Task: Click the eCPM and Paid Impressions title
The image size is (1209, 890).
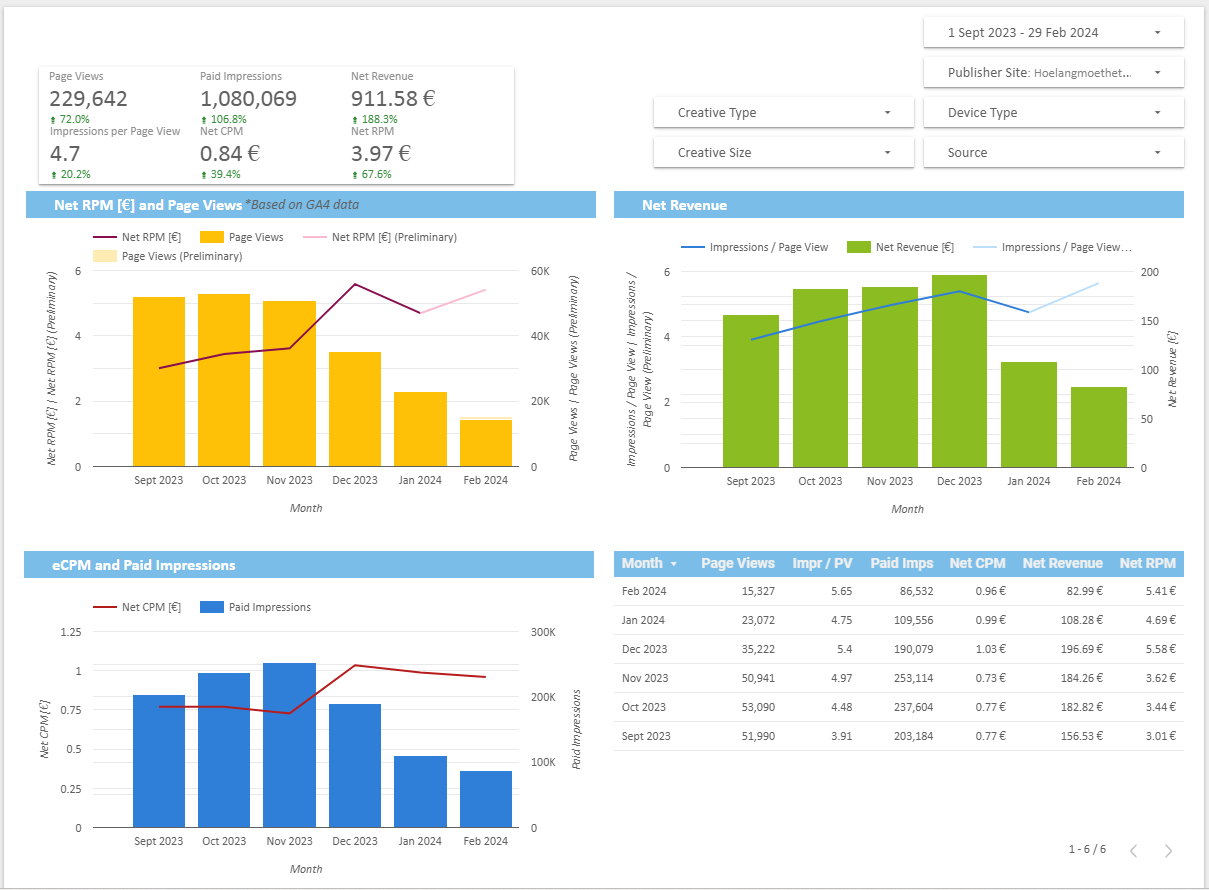Action: click(x=143, y=565)
